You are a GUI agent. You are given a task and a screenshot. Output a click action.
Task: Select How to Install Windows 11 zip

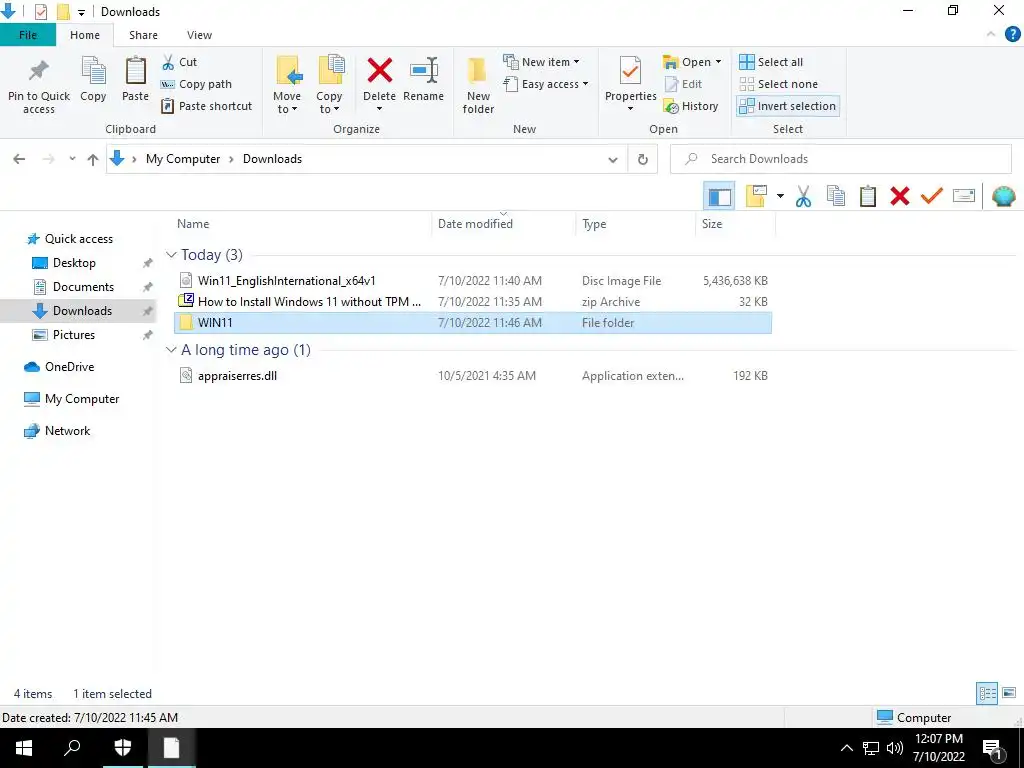point(473,302)
